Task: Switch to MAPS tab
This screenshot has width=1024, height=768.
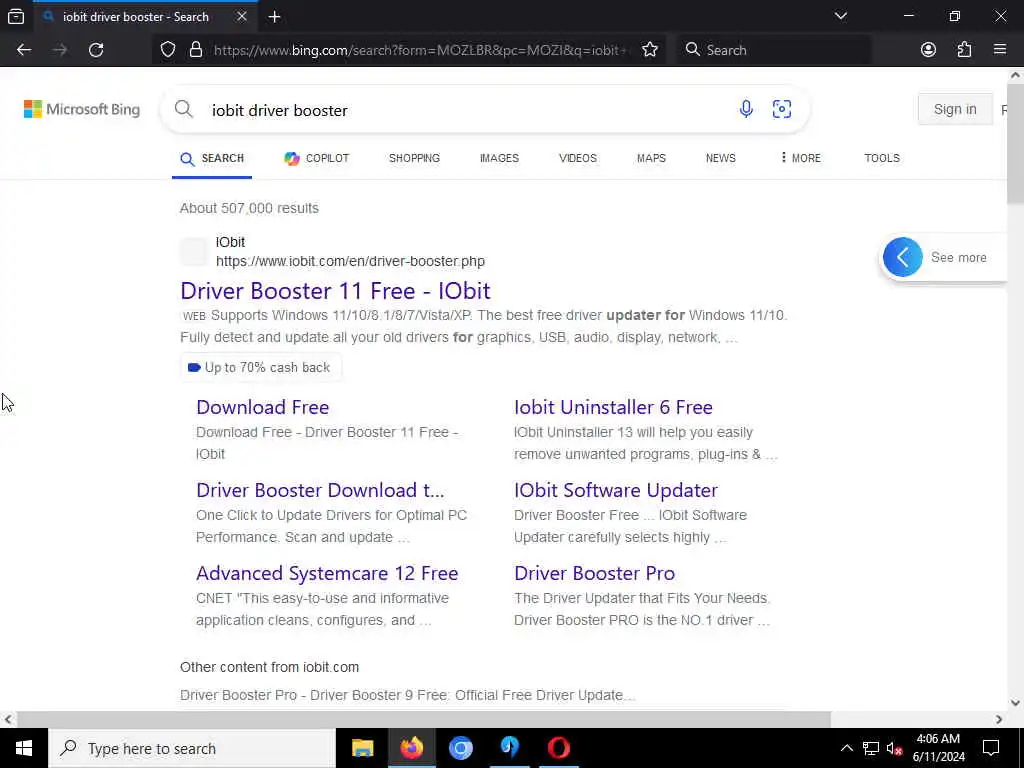Action: click(x=651, y=159)
